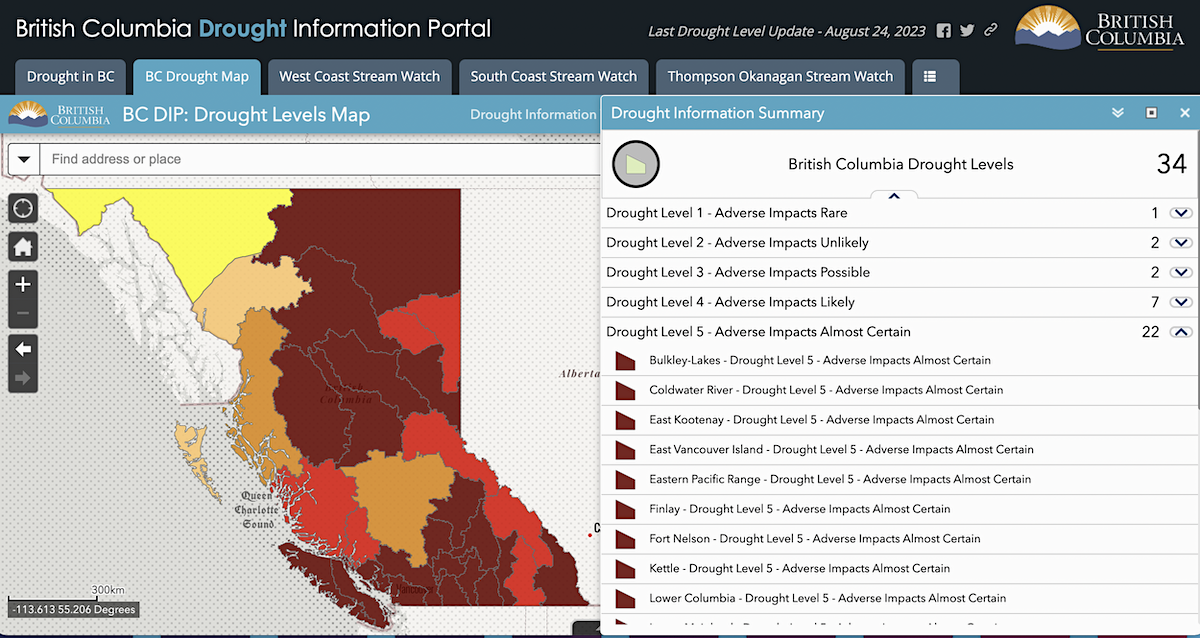This screenshot has width=1200, height=638.
Task: Zoom in on the map
Action: (23, 284)
